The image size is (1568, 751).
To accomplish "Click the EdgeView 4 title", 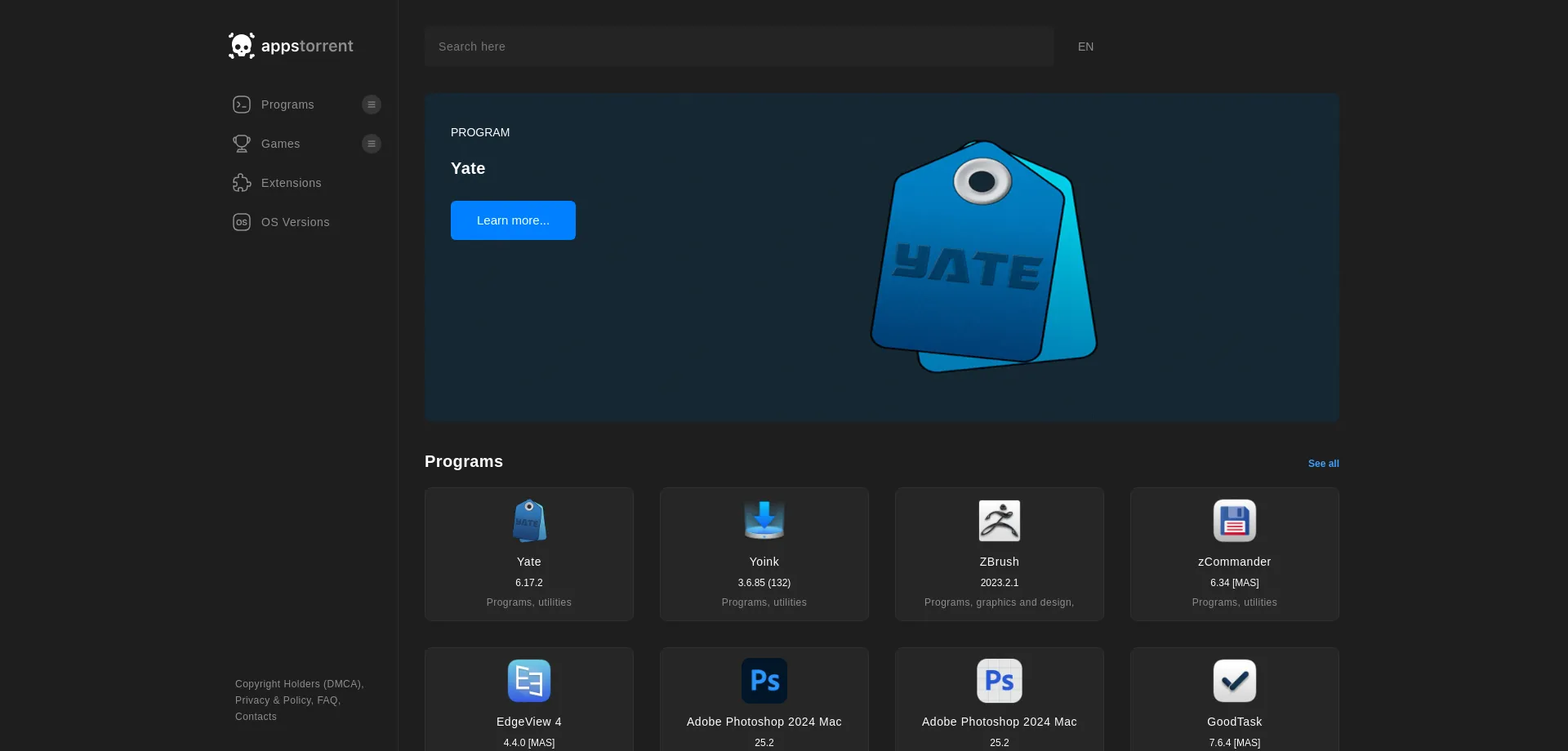I will [529, 722].
